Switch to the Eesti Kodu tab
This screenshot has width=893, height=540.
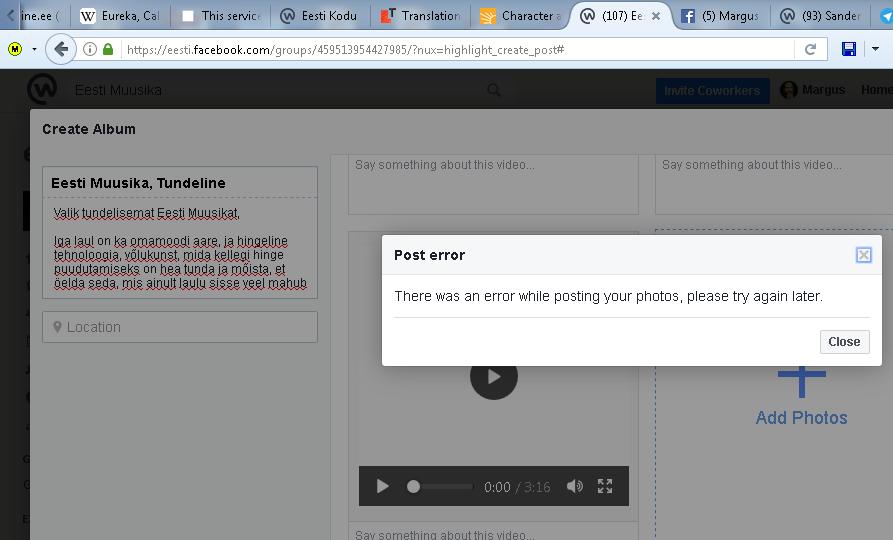coord(320,16)
